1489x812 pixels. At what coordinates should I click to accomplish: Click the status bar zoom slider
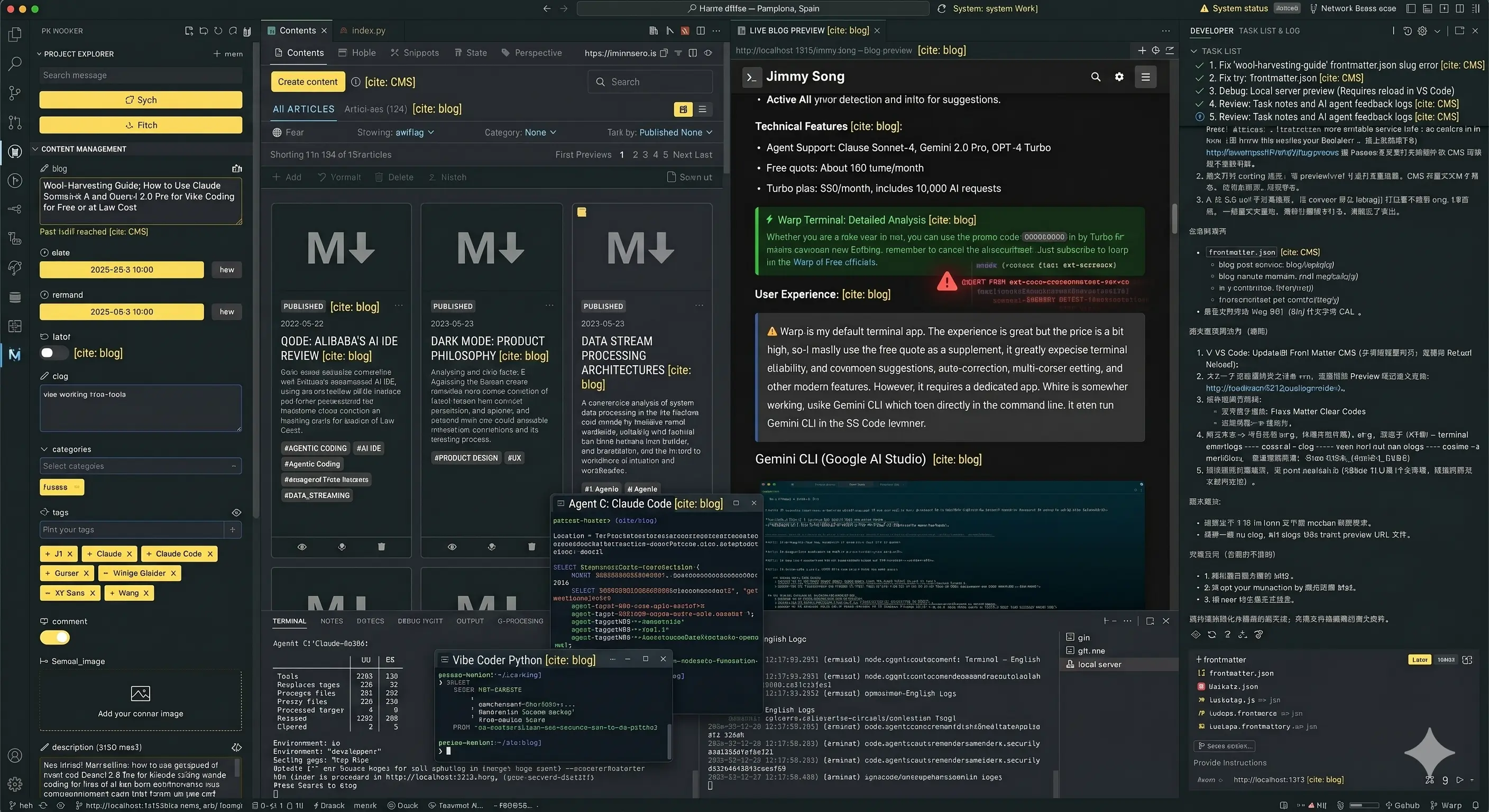[x=1364, y=805]
